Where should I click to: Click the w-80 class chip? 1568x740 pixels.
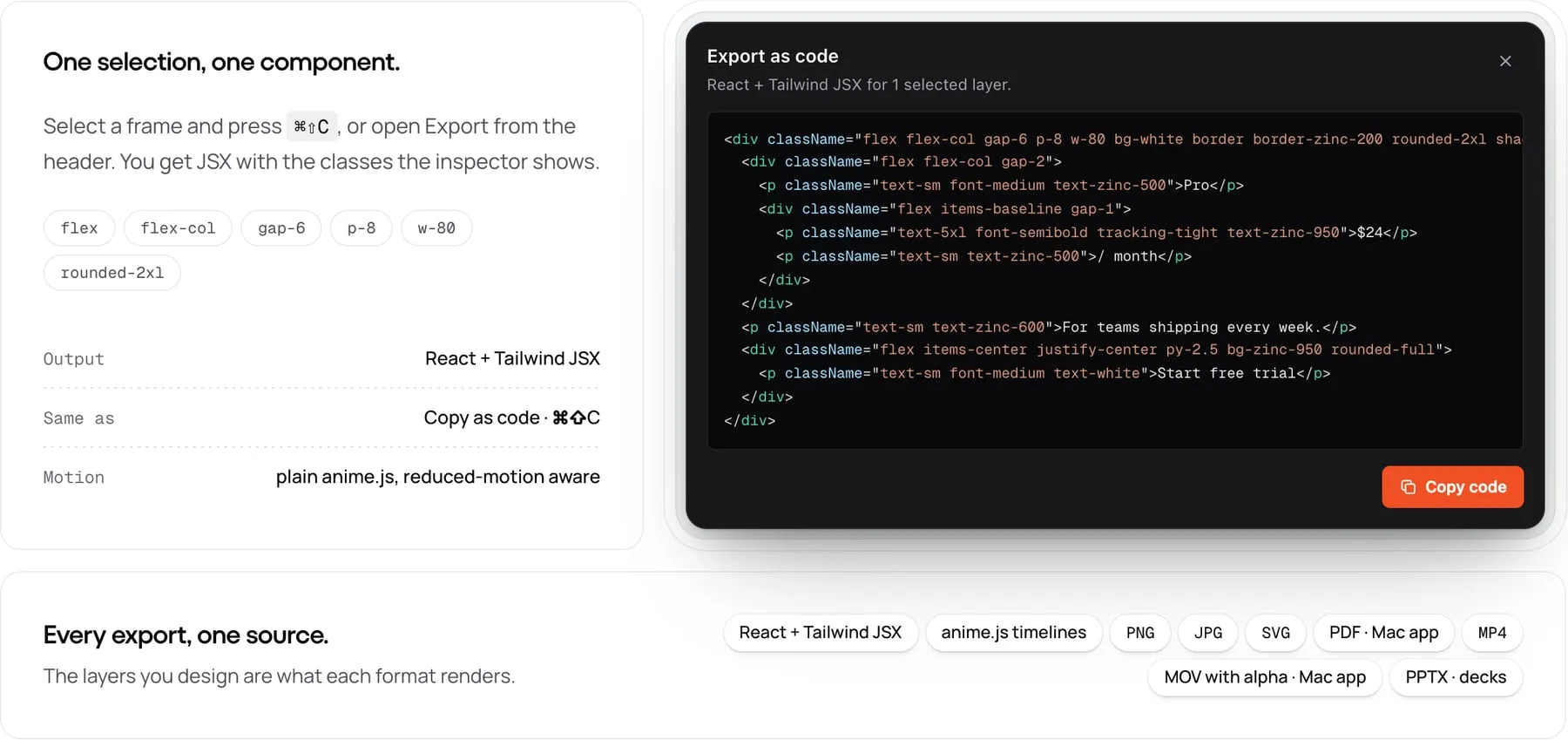[436, 228]
